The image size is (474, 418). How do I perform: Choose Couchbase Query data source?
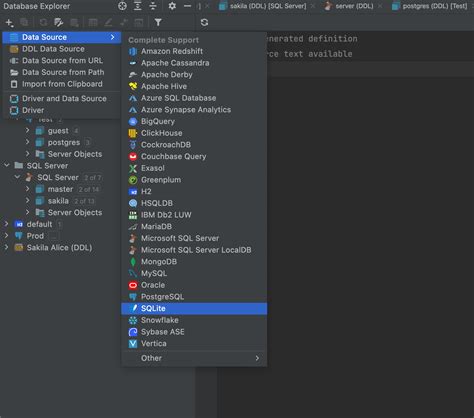point(194,156)
